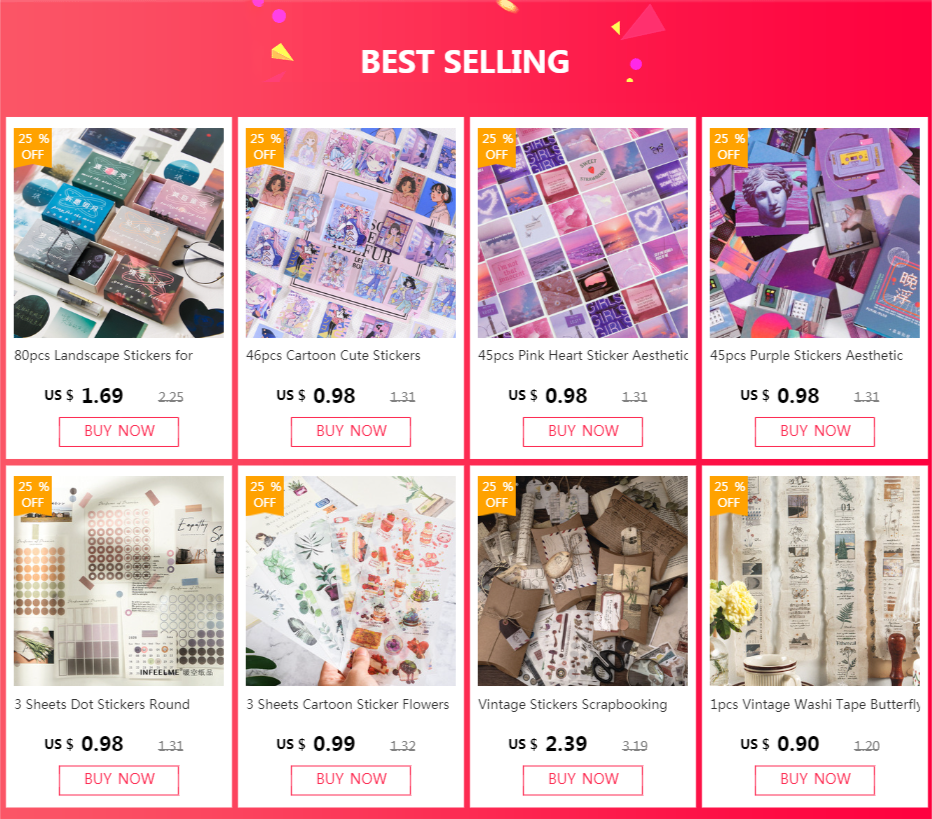Screen dimensions: 932x819
Task: Click the BEST SELLING banner heading
Action: pos(465,62)
